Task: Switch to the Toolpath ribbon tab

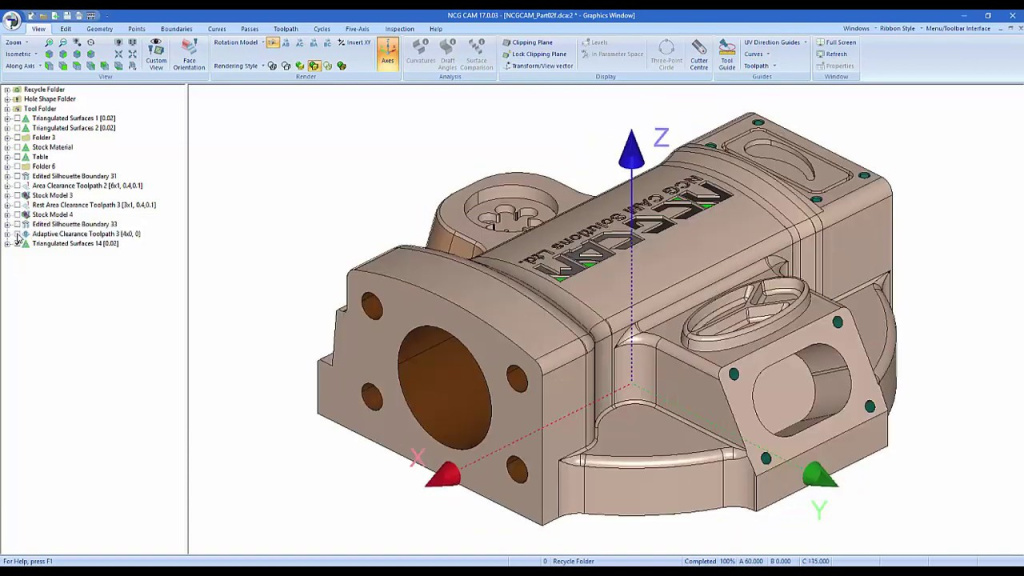Action: [286, 29]
